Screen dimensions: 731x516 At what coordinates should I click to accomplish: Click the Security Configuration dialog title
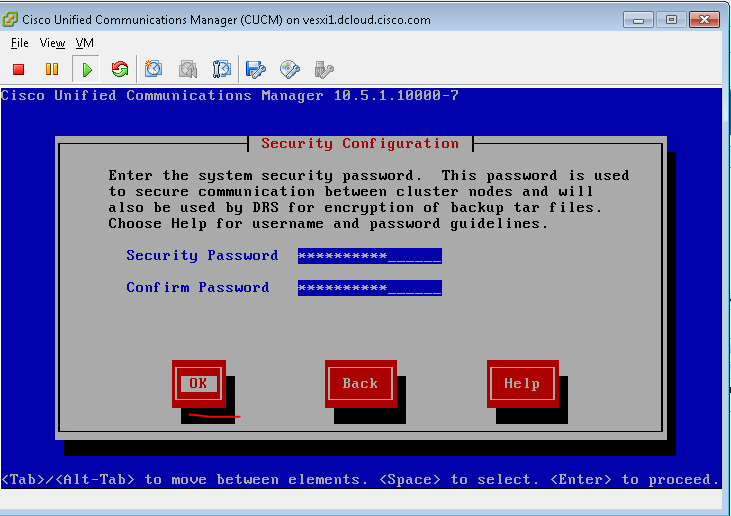[x=360, y=144]
